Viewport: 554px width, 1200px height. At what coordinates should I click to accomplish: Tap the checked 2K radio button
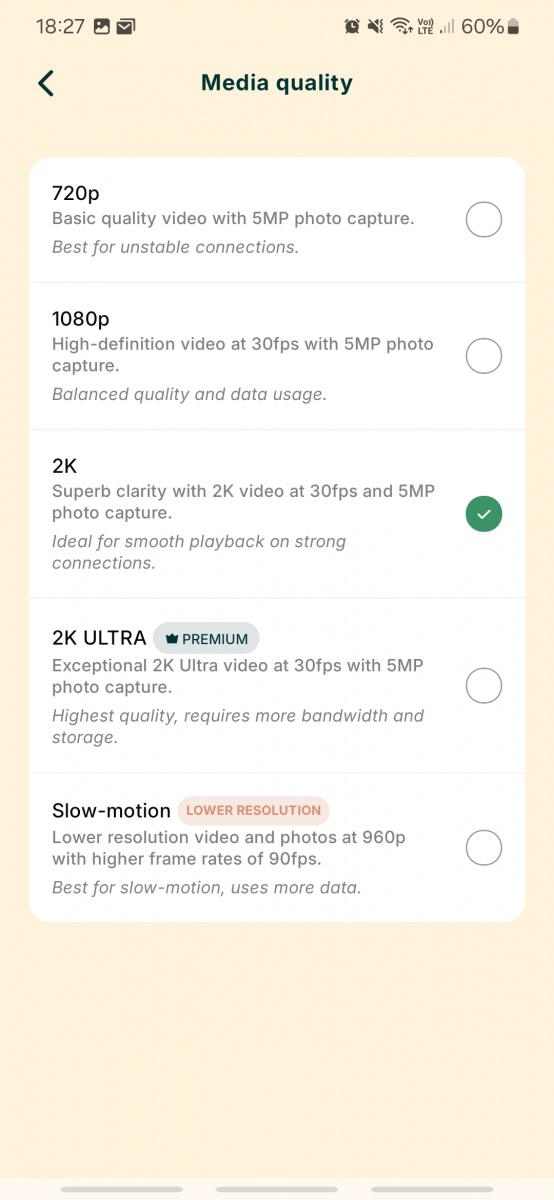[x=484, y=514]
